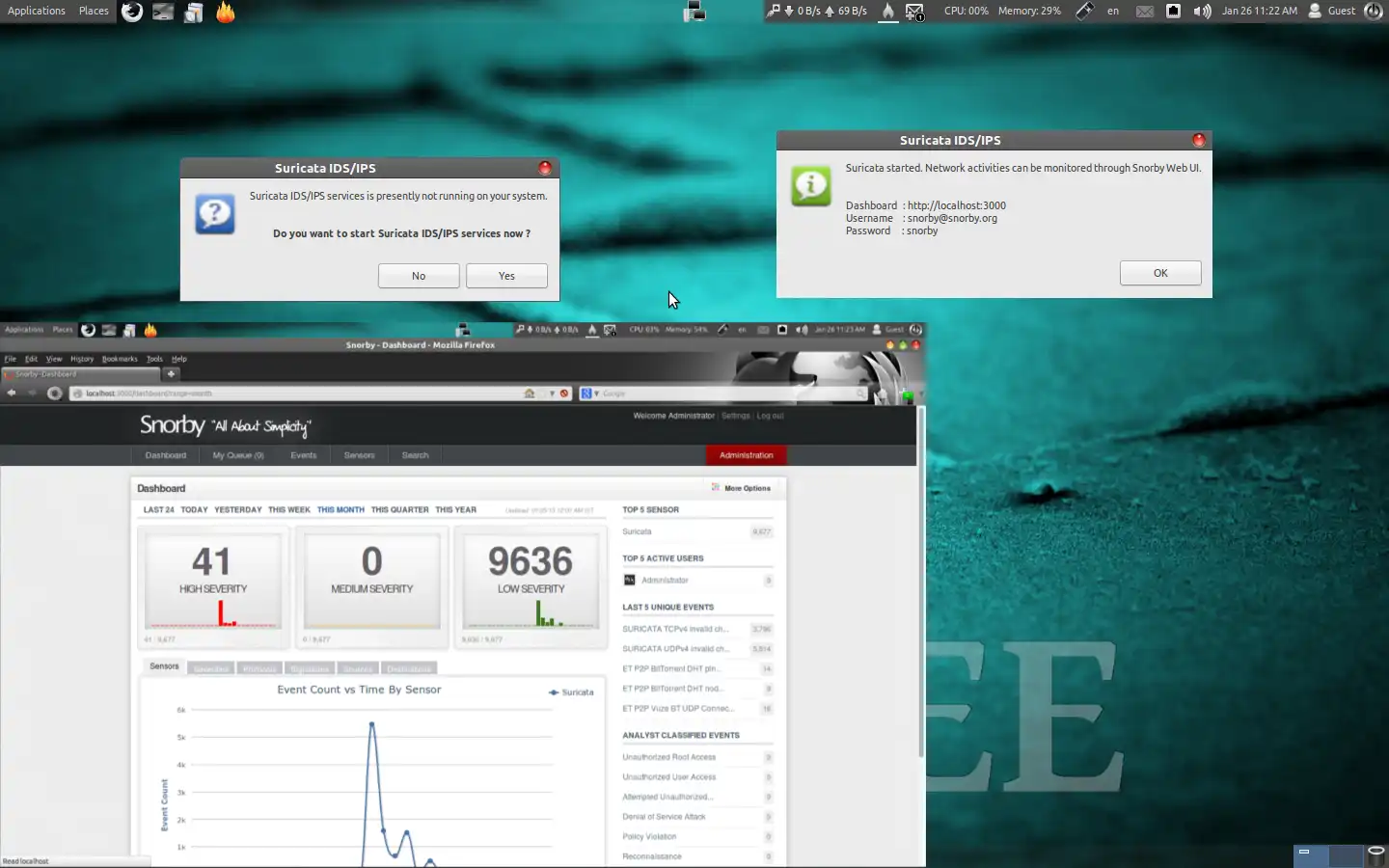The image size is (1389, 868).
Task: Click the Firefox page vertical scrollbar
Action: (x=921, y=582)
